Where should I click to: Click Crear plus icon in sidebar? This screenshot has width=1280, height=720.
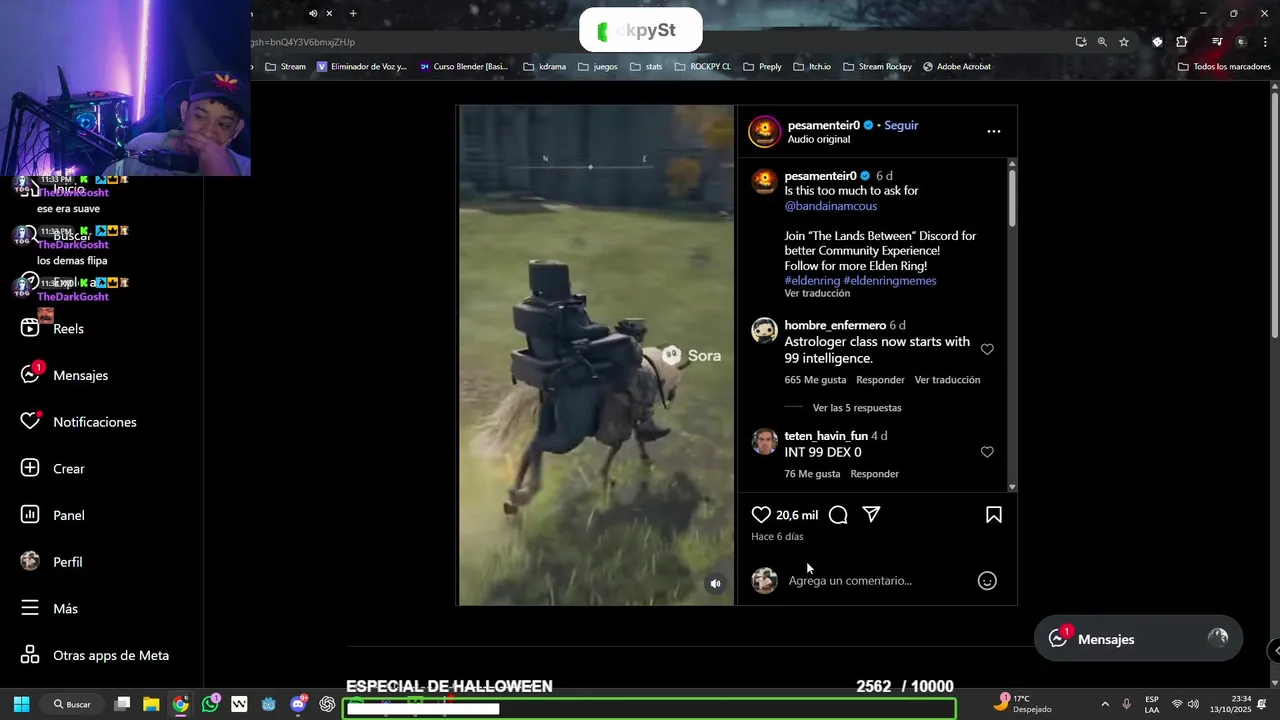pos(30,468)
